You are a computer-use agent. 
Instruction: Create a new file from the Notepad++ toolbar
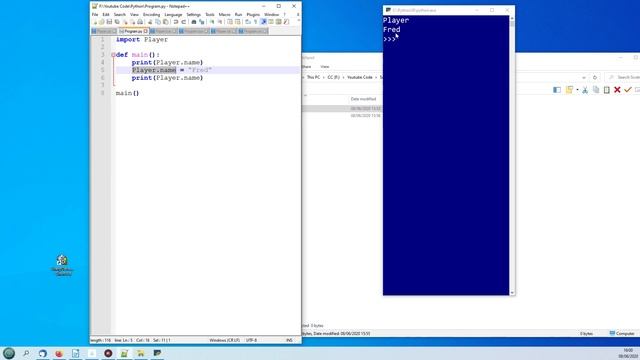95,22
